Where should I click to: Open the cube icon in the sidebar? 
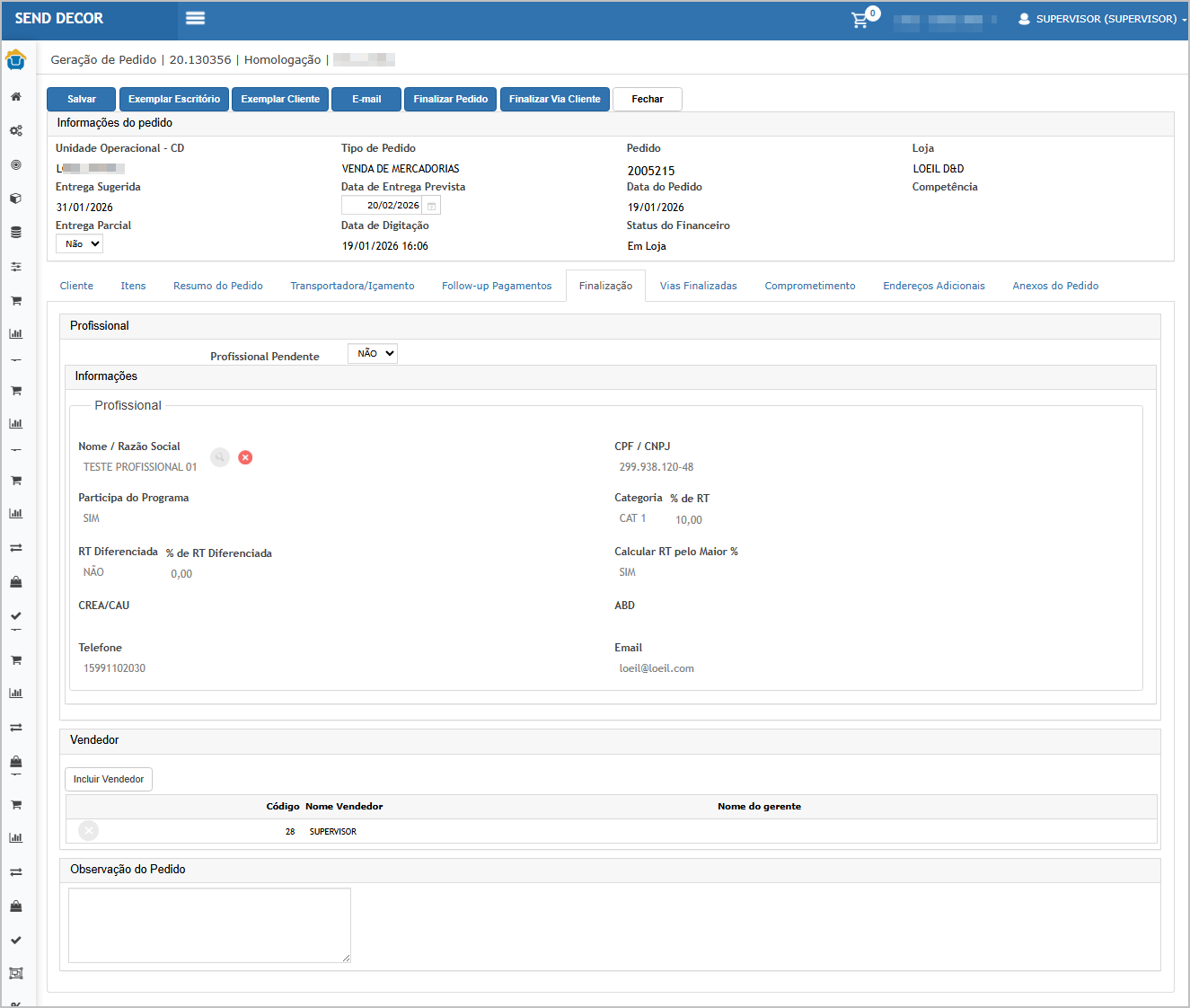[16, 199]
